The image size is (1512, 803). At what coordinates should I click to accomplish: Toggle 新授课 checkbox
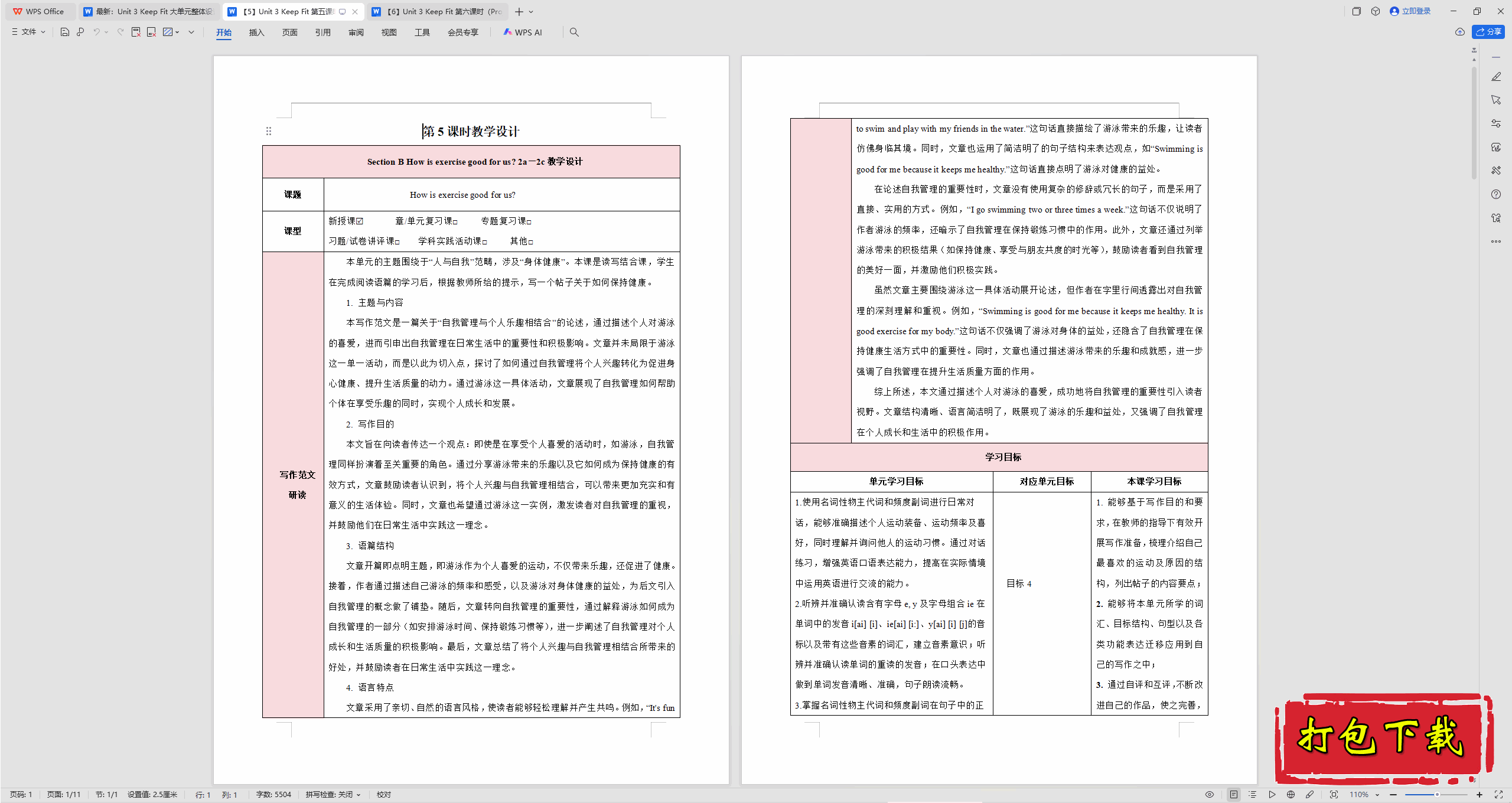(360, 221)
